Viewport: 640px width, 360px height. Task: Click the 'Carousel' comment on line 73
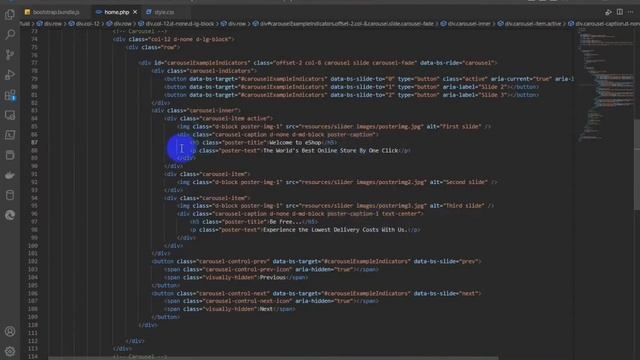point(140,31)
